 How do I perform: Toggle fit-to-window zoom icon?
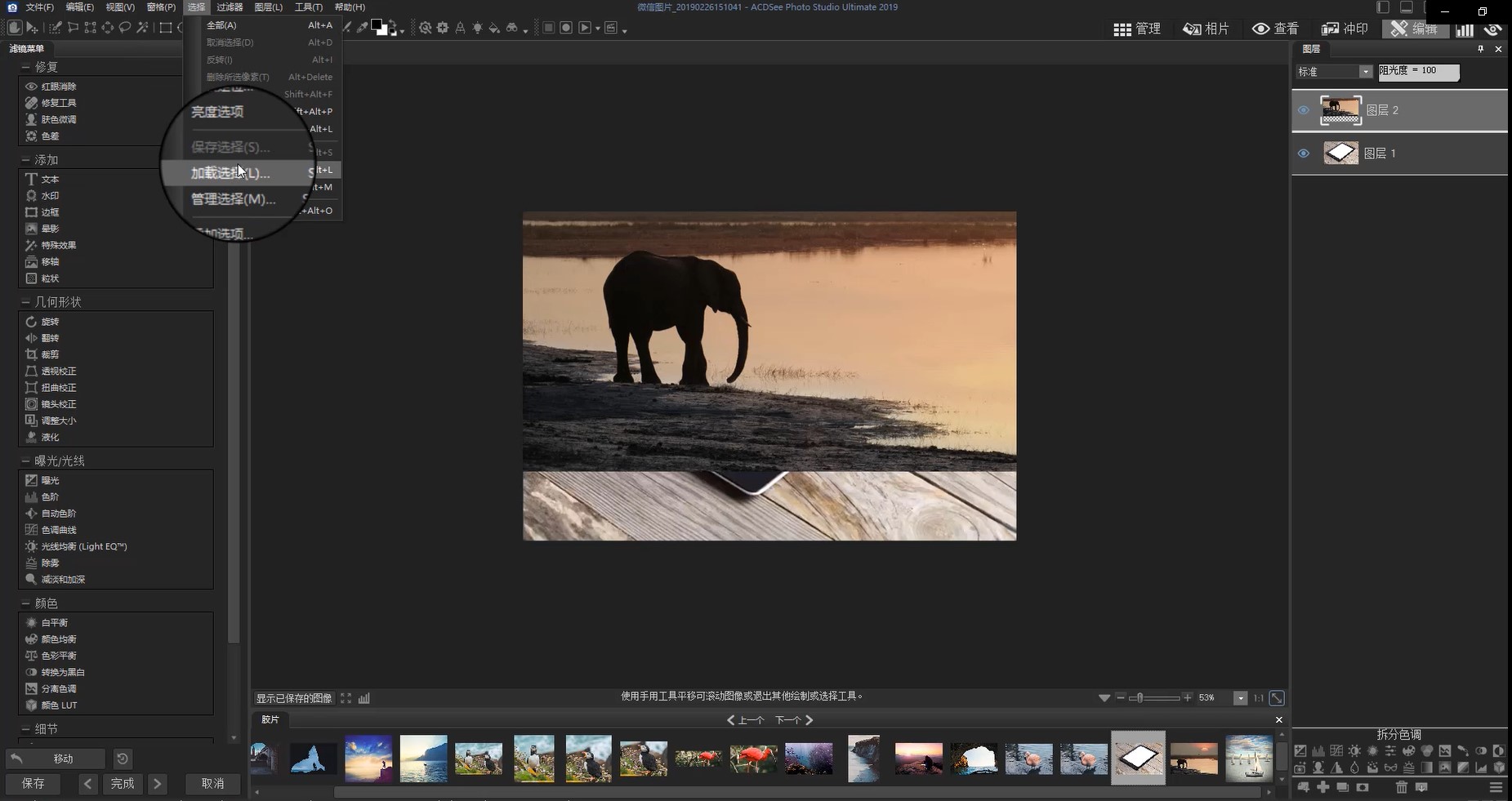click(x=1277, y=698)
